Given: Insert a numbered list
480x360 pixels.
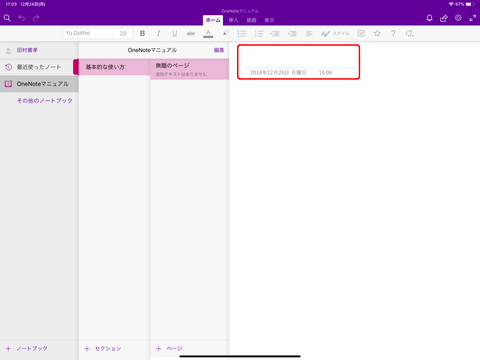Looking at the screenshot, I should [x=259, y=33].
